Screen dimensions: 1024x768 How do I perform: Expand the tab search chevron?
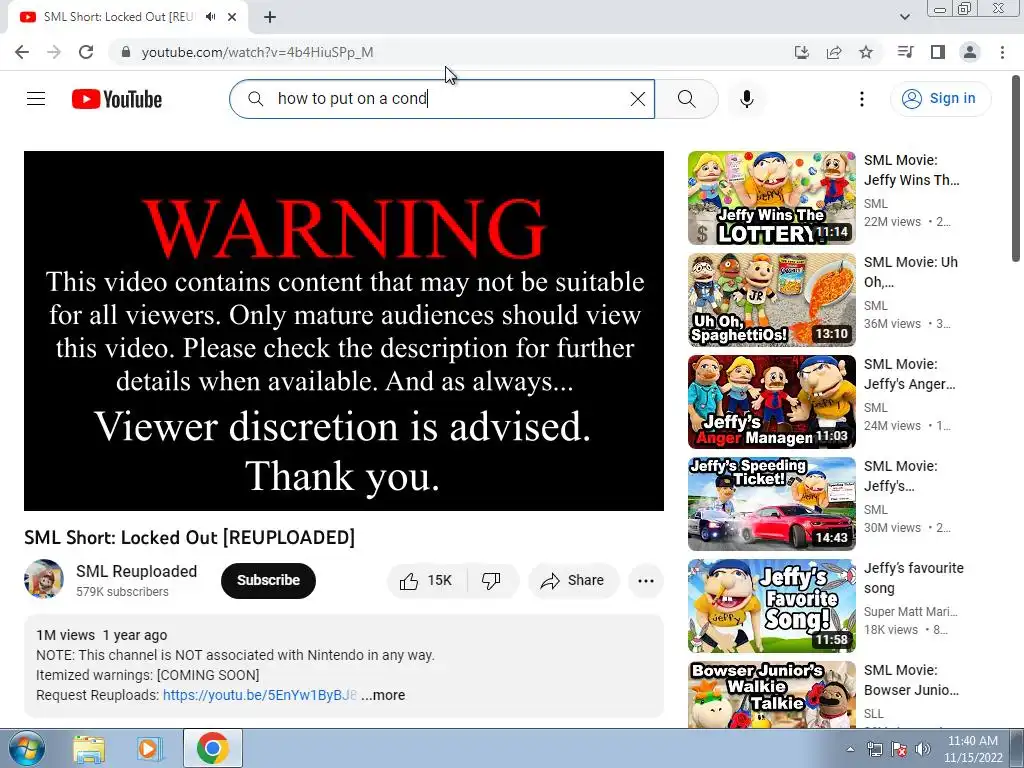904,17
